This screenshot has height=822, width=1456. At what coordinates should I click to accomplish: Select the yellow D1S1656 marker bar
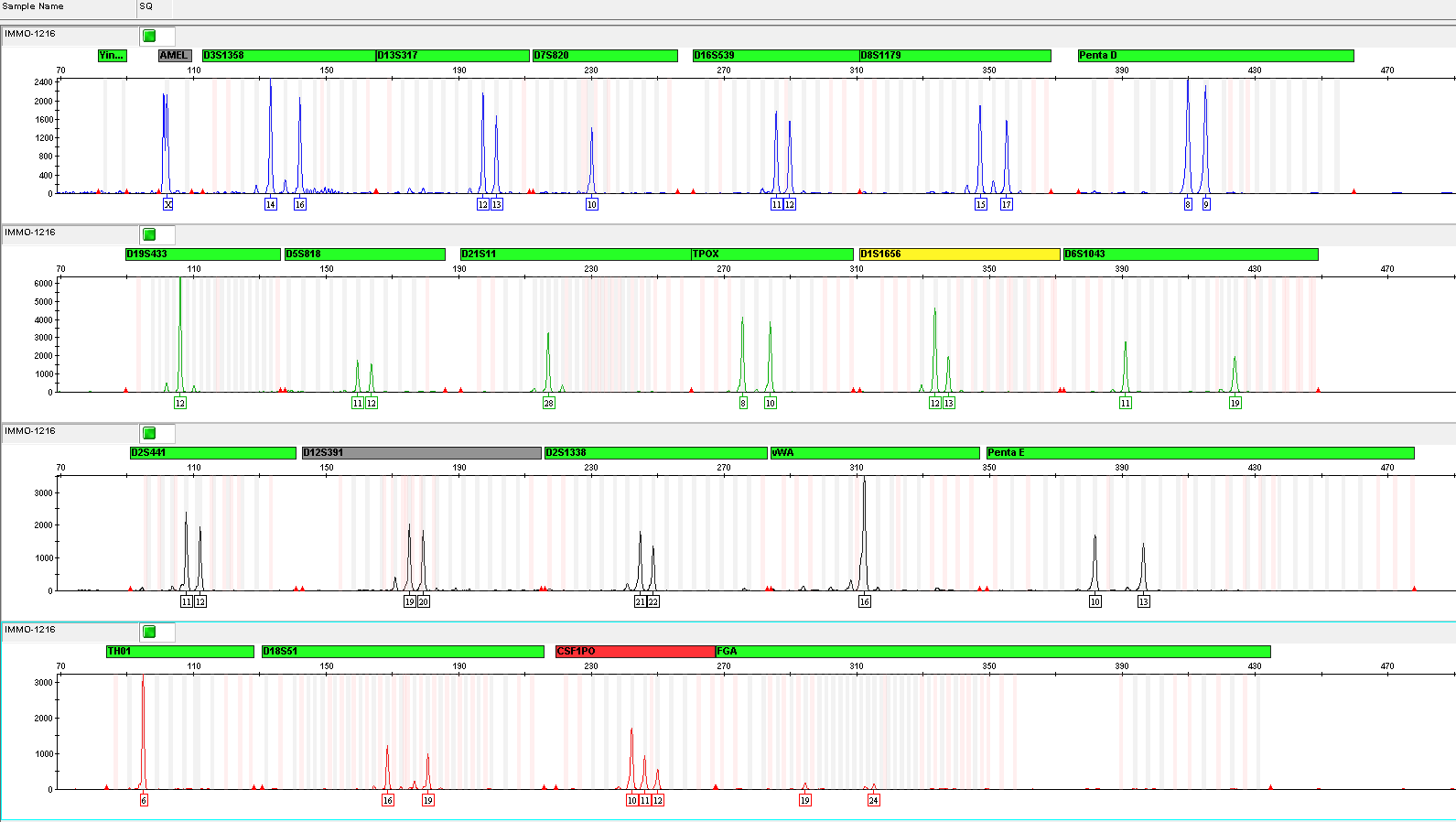pos(958,254)
